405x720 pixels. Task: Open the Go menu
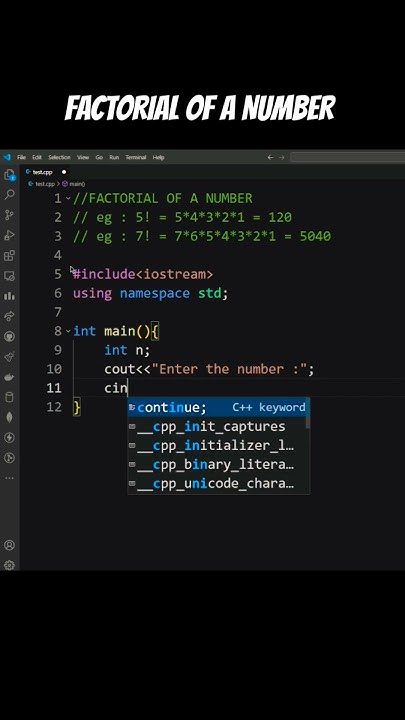99,157
